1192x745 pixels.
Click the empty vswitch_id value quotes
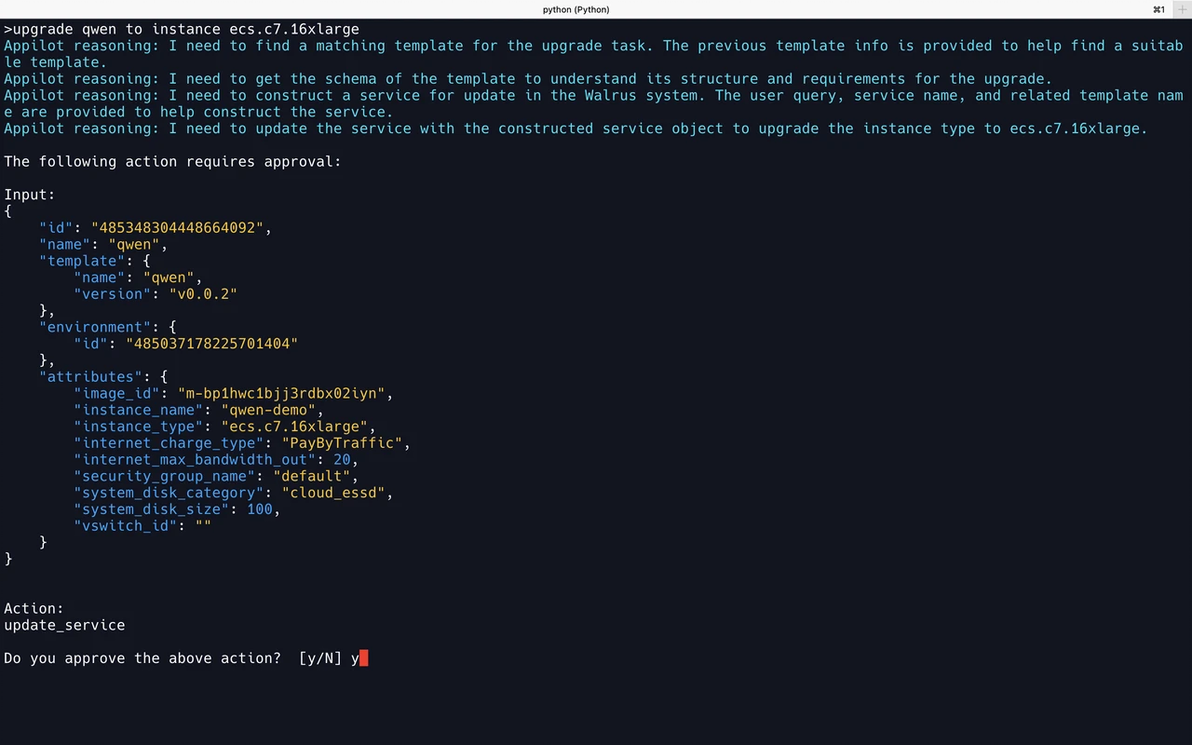(x=203, y=526)
